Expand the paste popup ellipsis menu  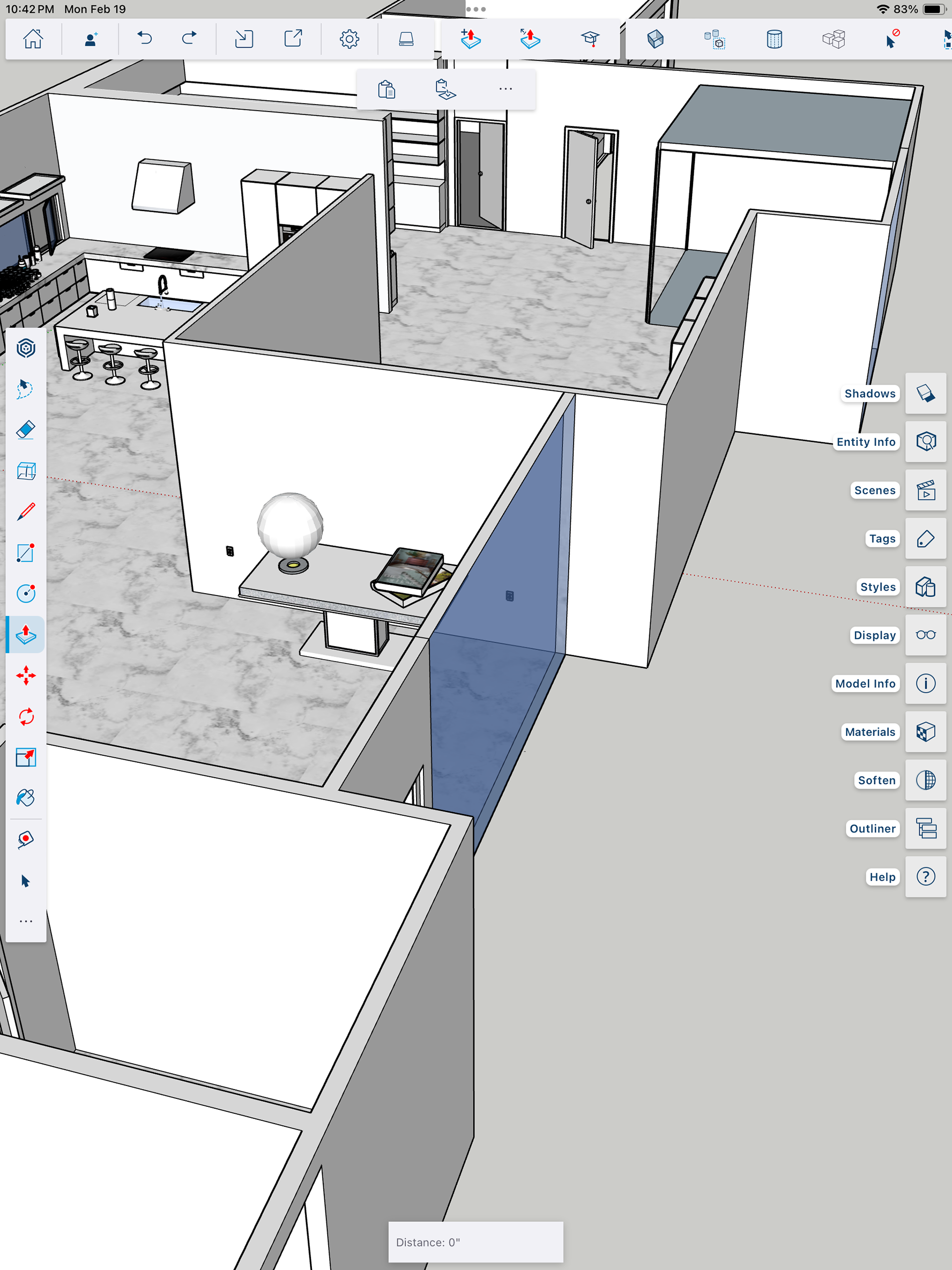coord(505,89)
